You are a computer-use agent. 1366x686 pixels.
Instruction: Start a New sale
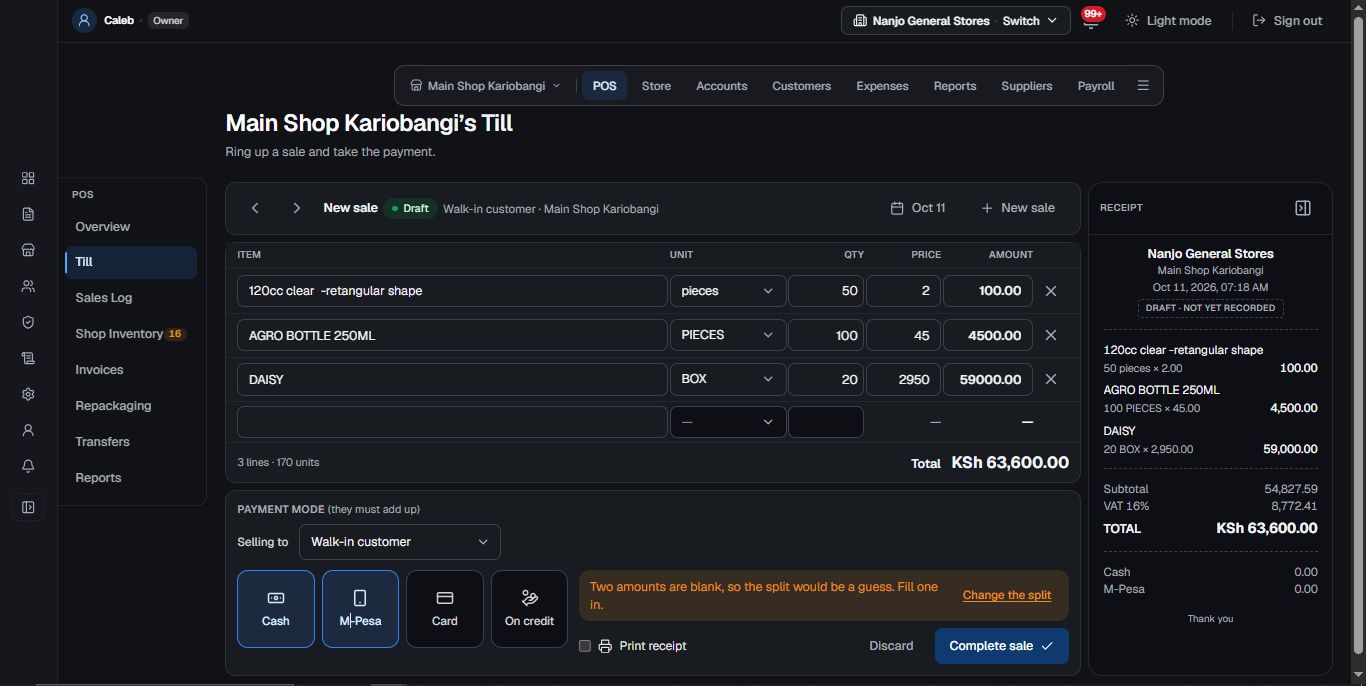1018,208
